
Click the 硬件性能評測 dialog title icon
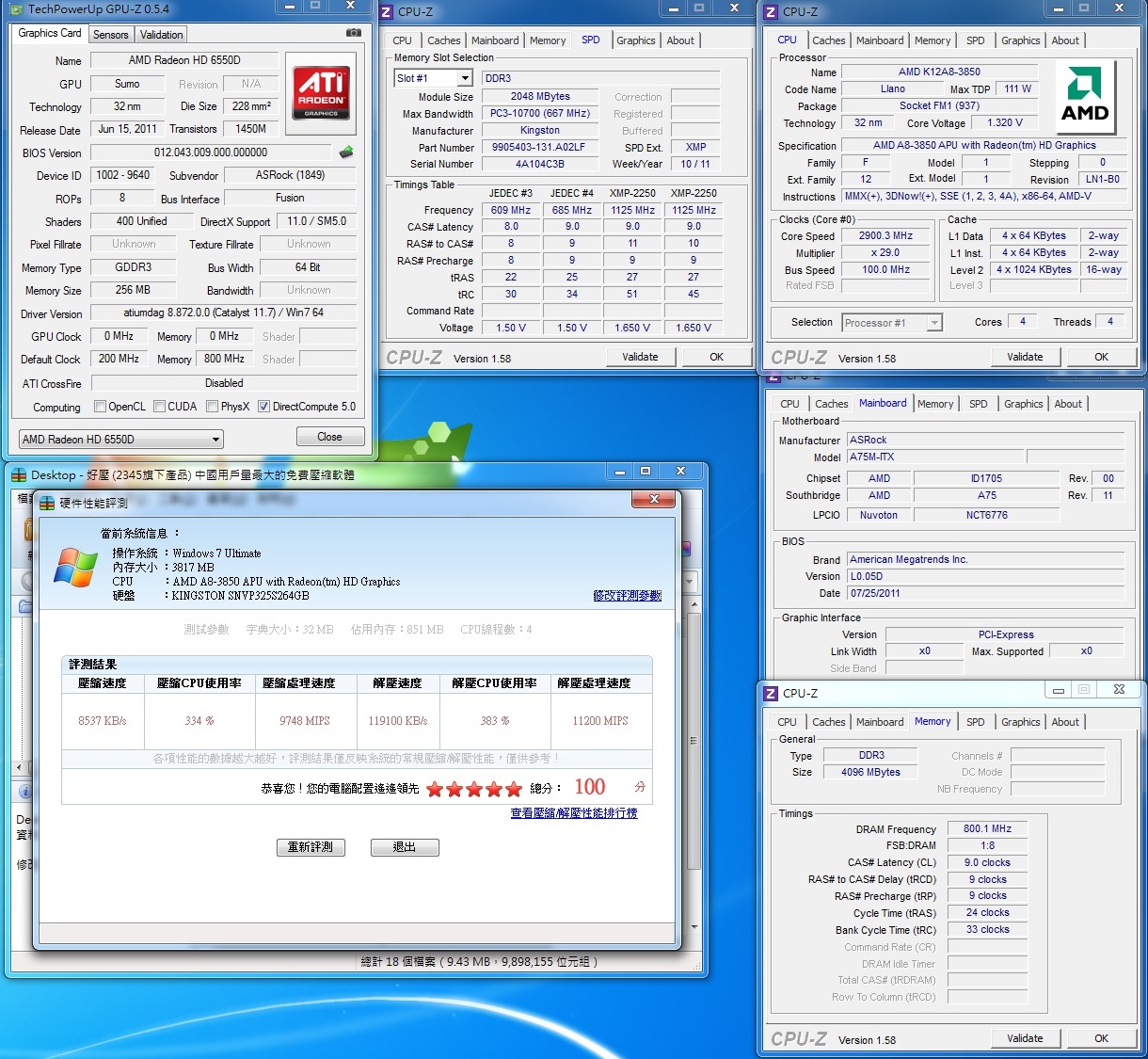point(47,504)
